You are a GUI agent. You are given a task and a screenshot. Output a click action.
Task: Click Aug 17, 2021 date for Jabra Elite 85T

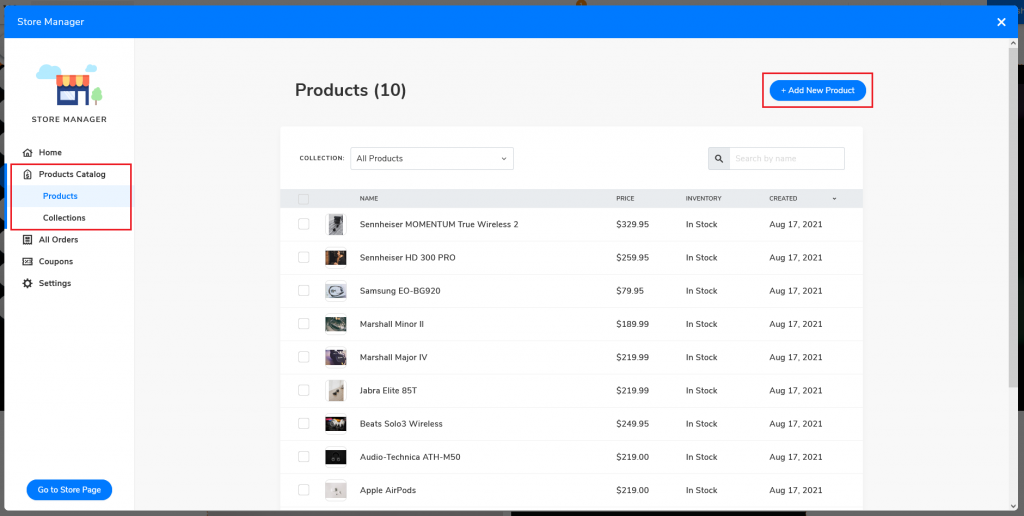pyautogui.click(x=795, y=391)
